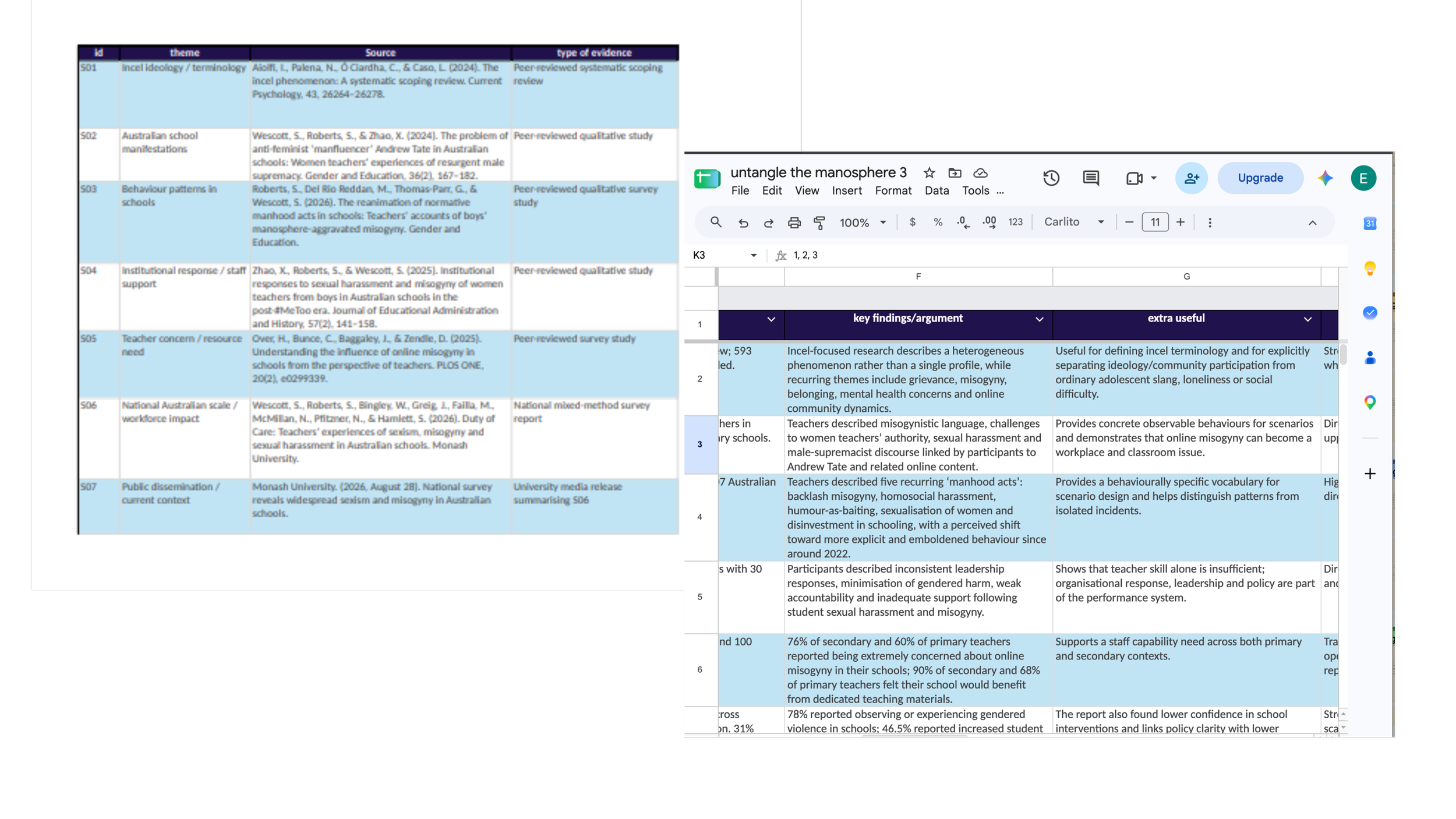The width and height of the screenshot is (1456, 819).
Task: Open Google Keep in the side panel
Action: click(x=1370, y=268)
